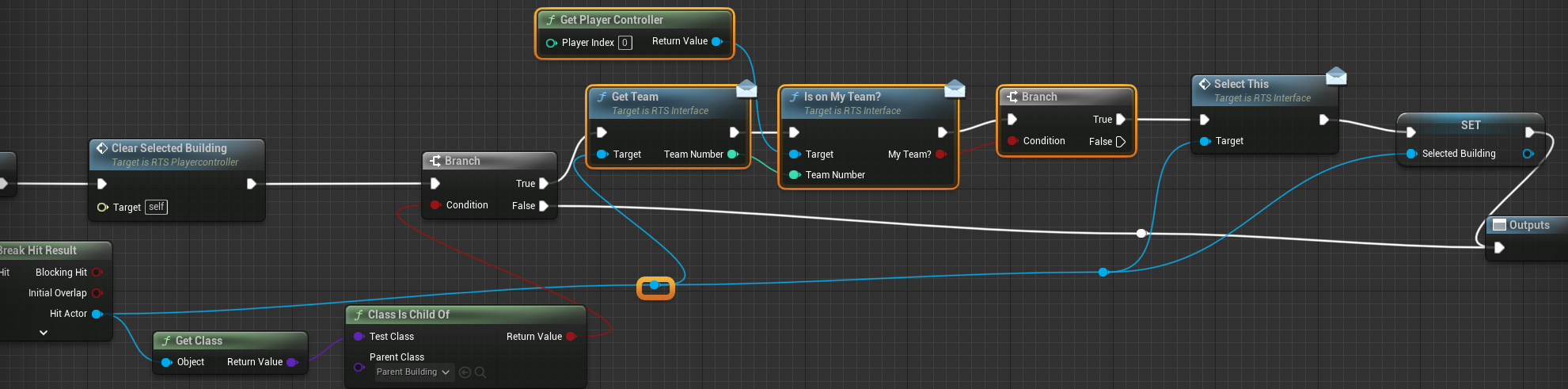Click Get Team's exec output pin
This screenshot has height=389, width=1568.
735,132
